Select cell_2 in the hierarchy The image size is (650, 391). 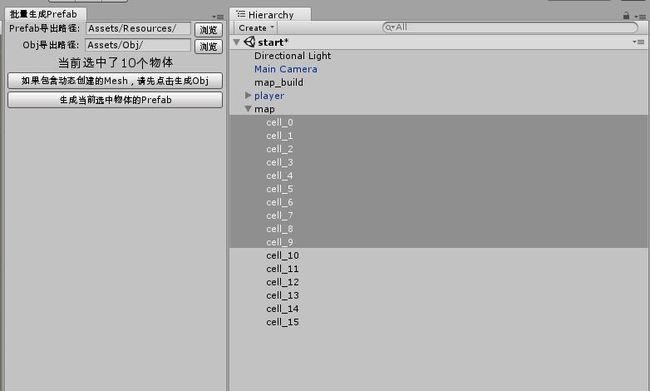coord(439,149)
